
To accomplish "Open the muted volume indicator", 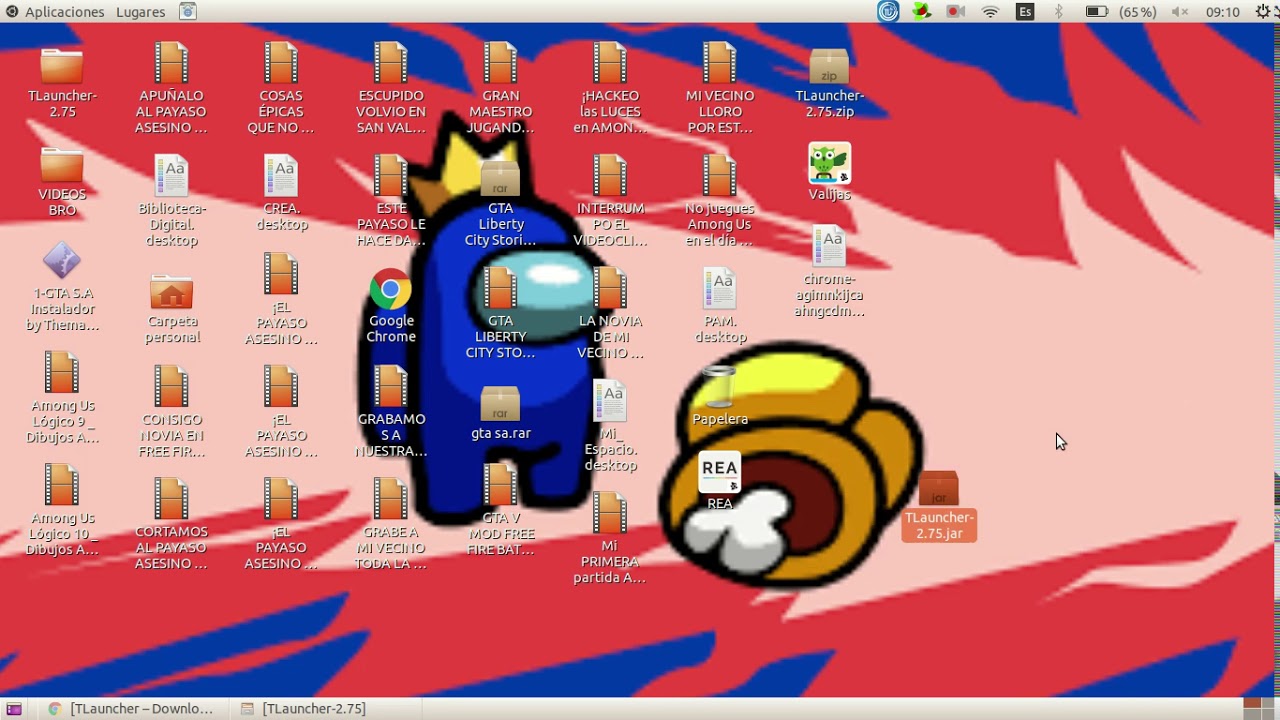I will click(x=1180, y=12).
